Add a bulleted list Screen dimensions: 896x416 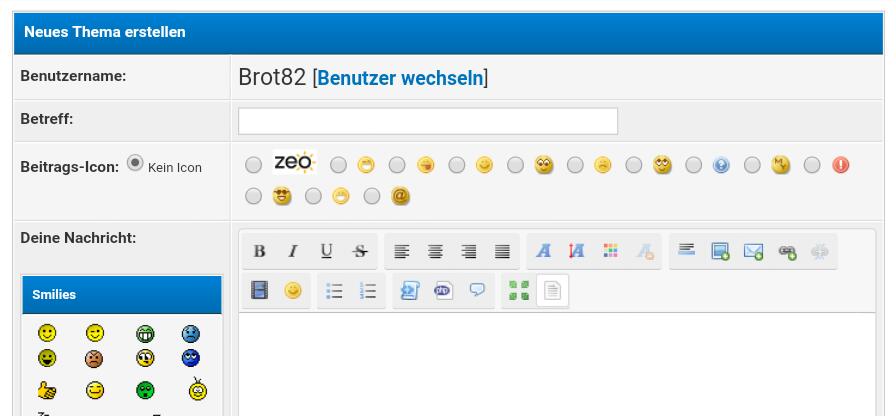(334, 291)
